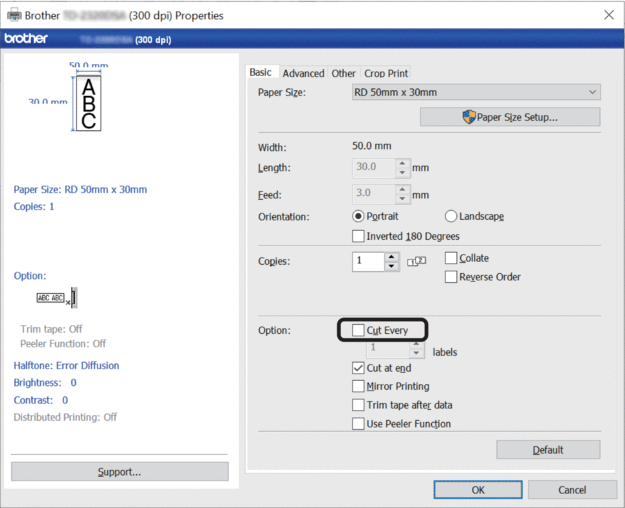This screenshot has width=625, height=508.
Task: Turn on Trim tape after data
Action: [x=359, y=405]
